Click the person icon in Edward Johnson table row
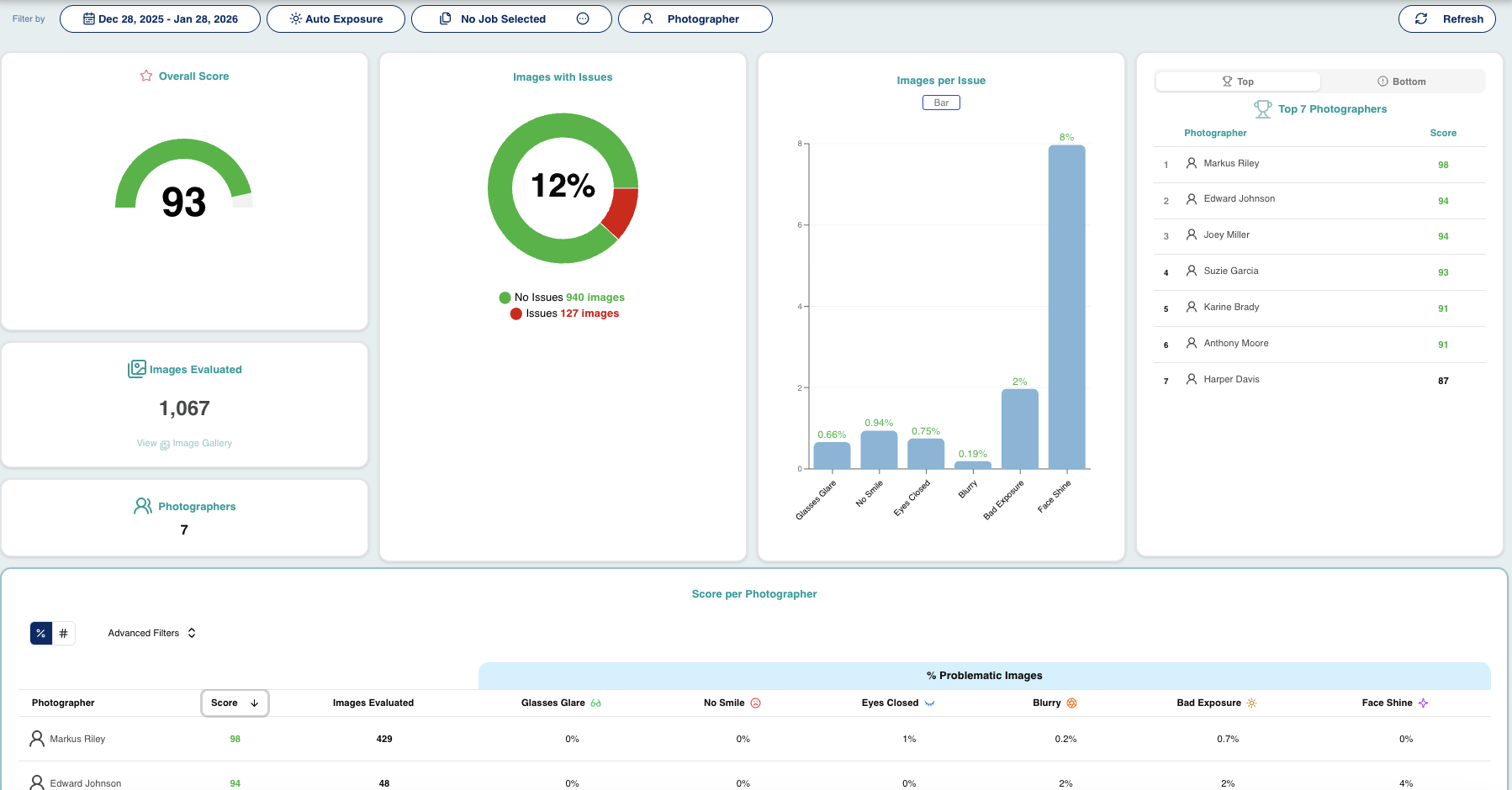The width and height of the screenshot is (1512, 790). (37, 782)
